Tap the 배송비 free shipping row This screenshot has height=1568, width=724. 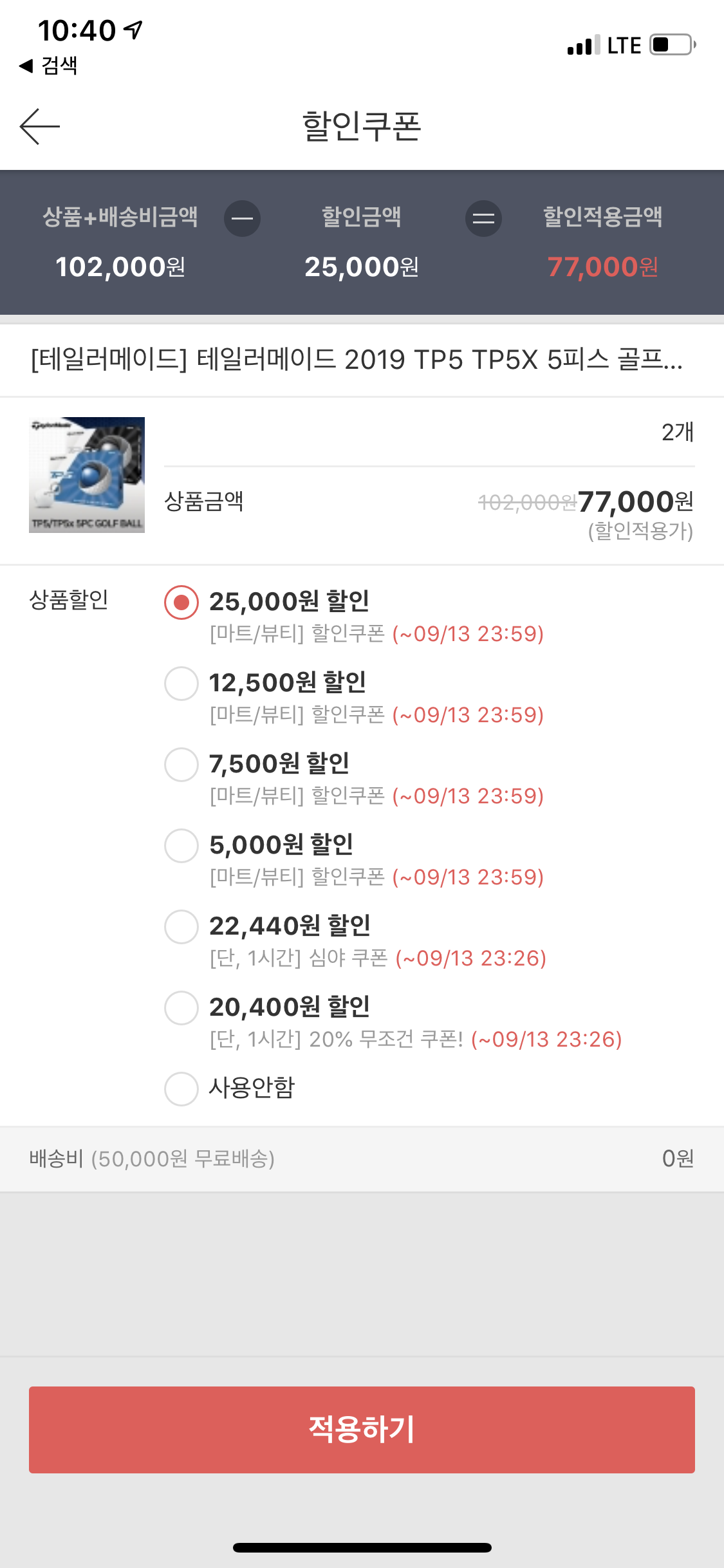click(362, 1159)
